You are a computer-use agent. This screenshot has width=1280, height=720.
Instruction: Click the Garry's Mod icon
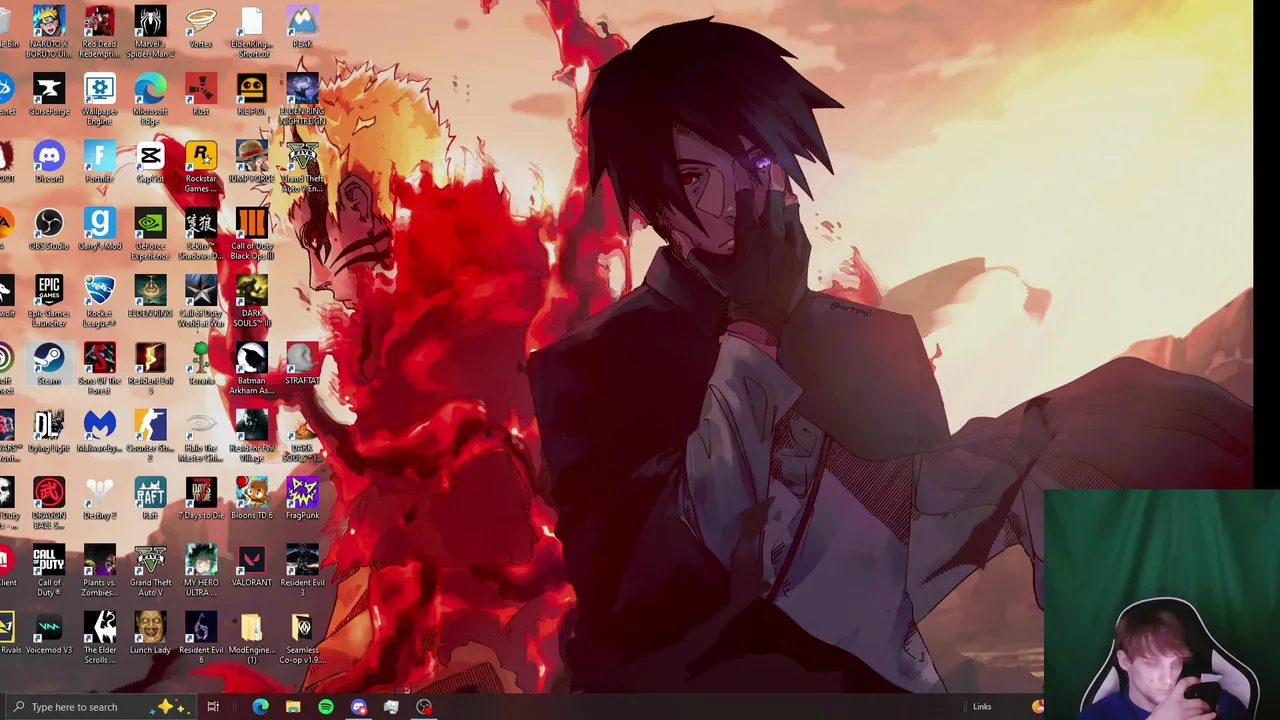point(99,228)
